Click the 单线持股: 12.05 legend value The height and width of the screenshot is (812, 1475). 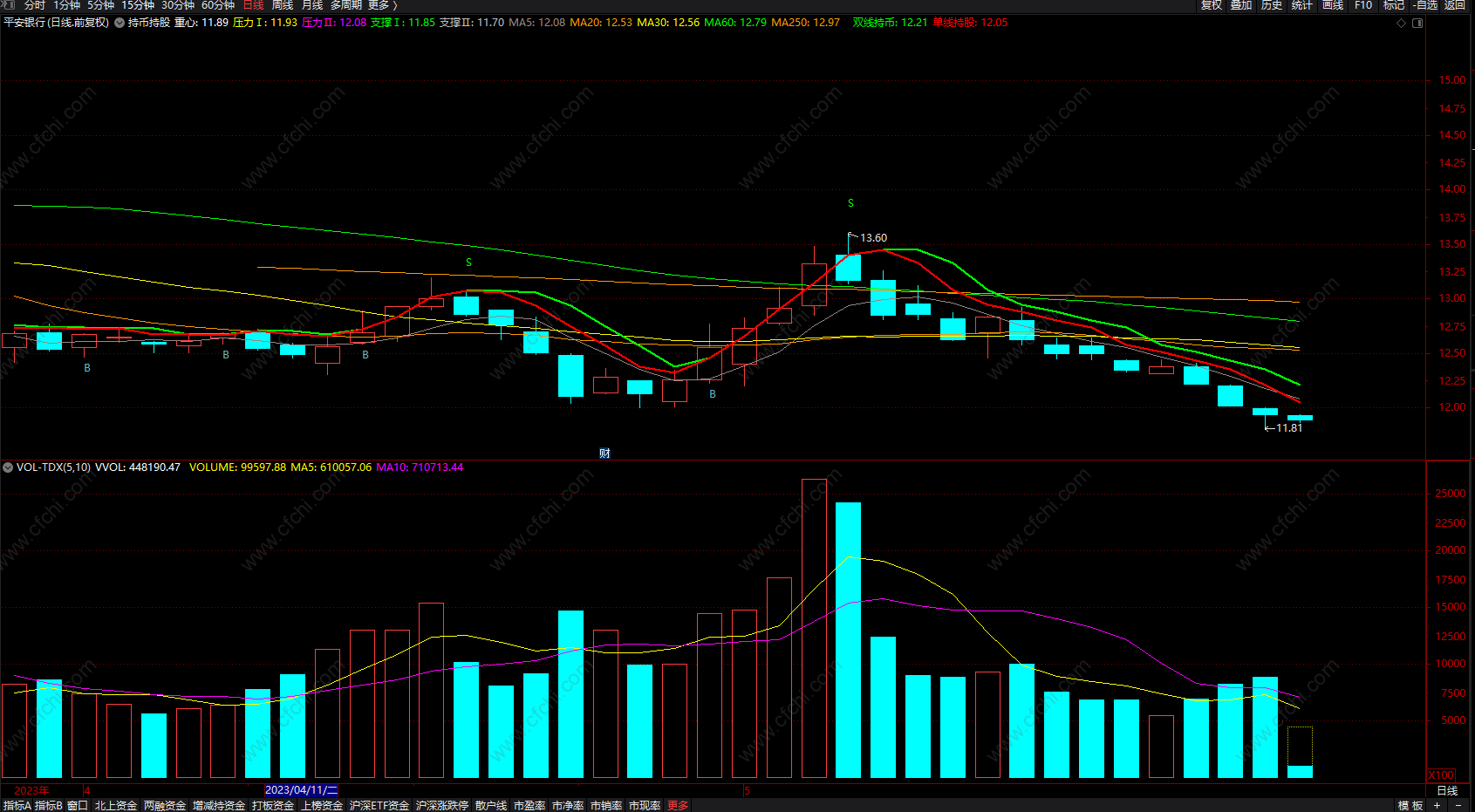[x=970, y=23]
